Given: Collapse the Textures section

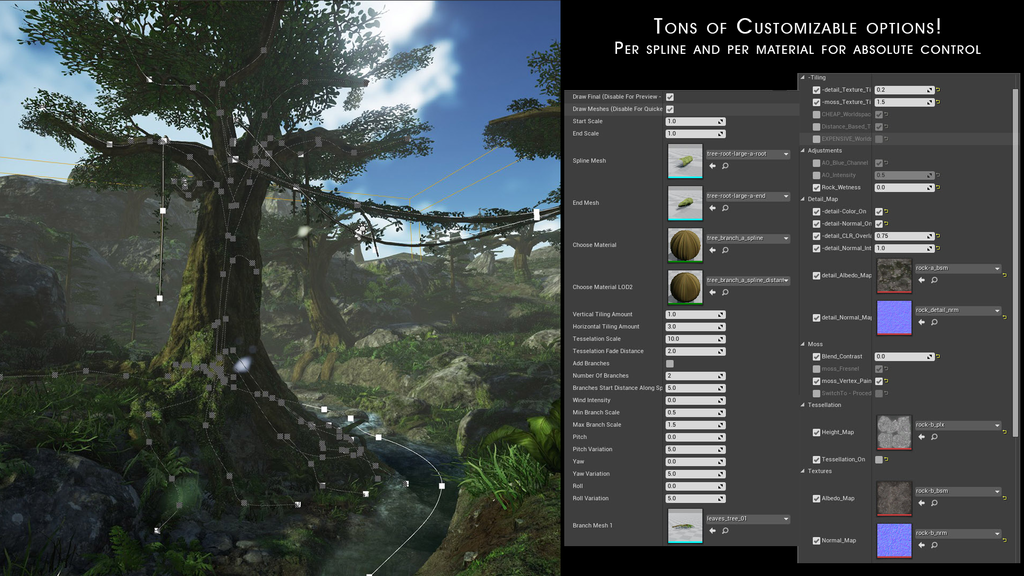Looking at the screenshot, I should (803, 471).
